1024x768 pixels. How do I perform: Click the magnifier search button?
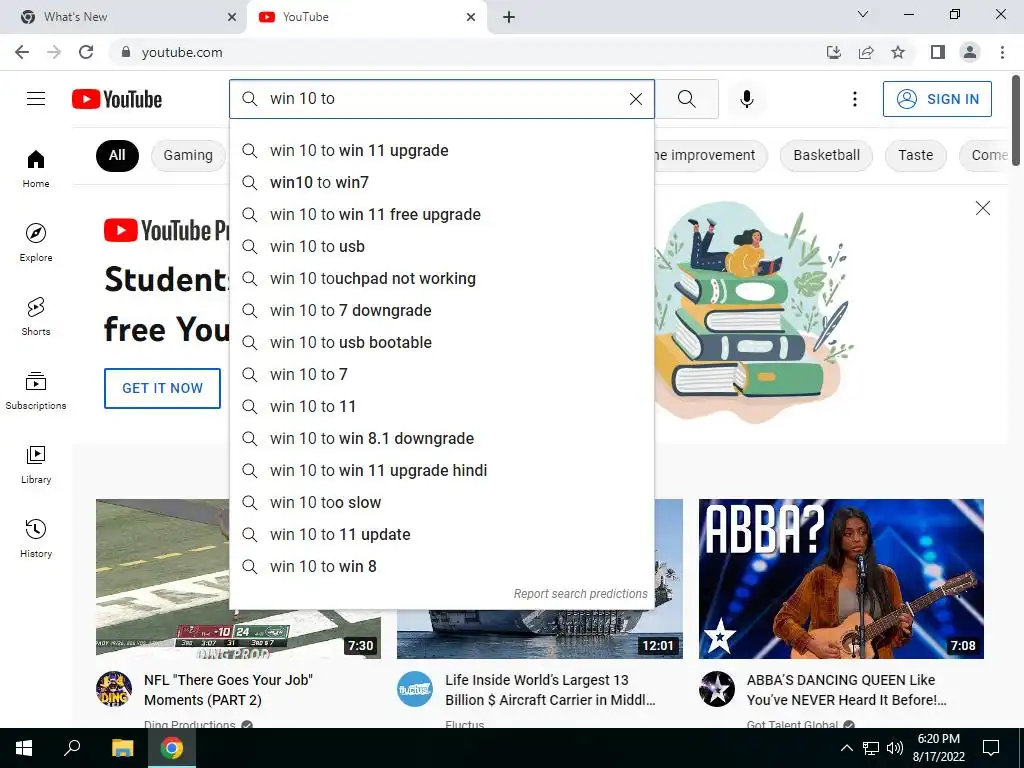pos(686,99)
